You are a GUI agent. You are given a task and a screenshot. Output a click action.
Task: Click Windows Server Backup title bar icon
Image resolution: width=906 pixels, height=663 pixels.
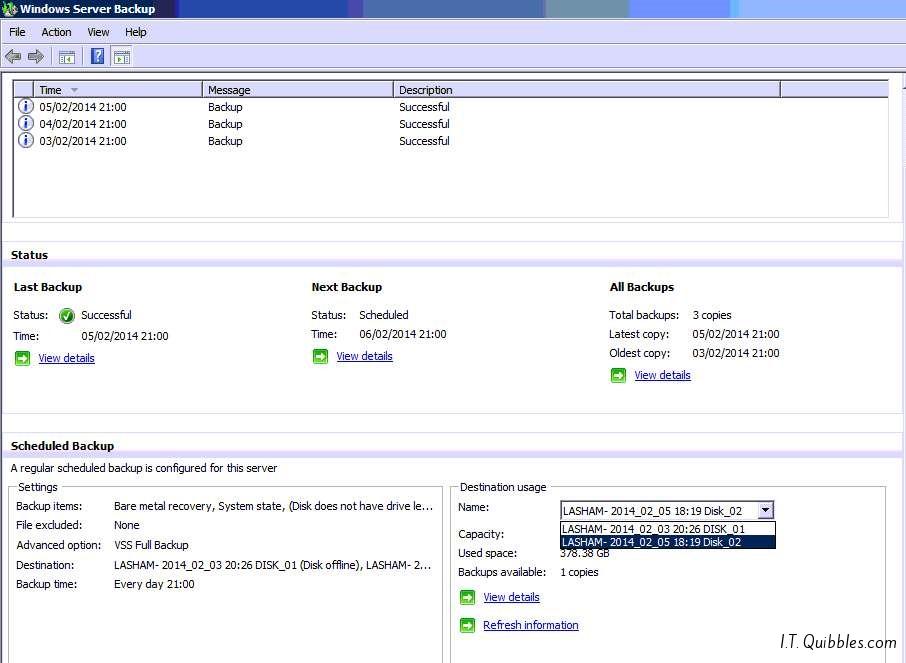[x=9, y=9]
